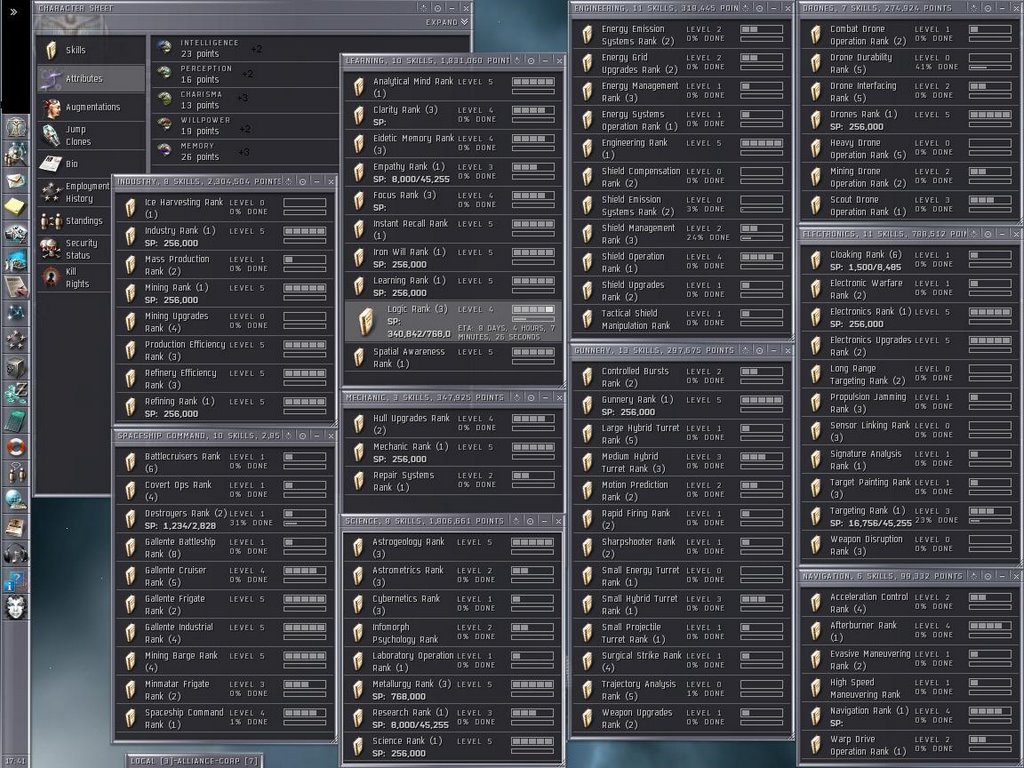Open the circle menu icon on Navigation window header

point(988,577)
